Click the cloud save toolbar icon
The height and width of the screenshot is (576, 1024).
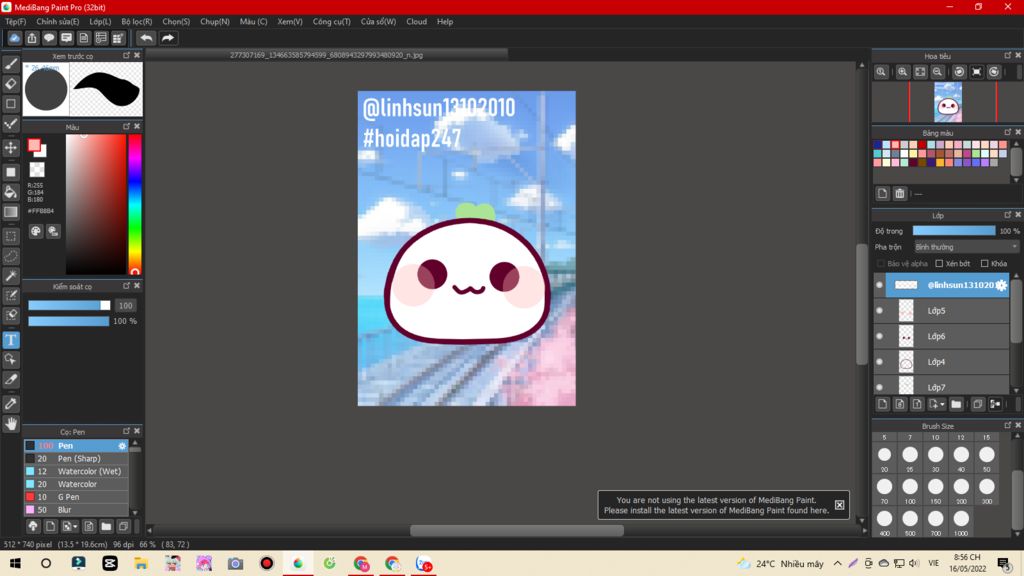tap(14, 38)
